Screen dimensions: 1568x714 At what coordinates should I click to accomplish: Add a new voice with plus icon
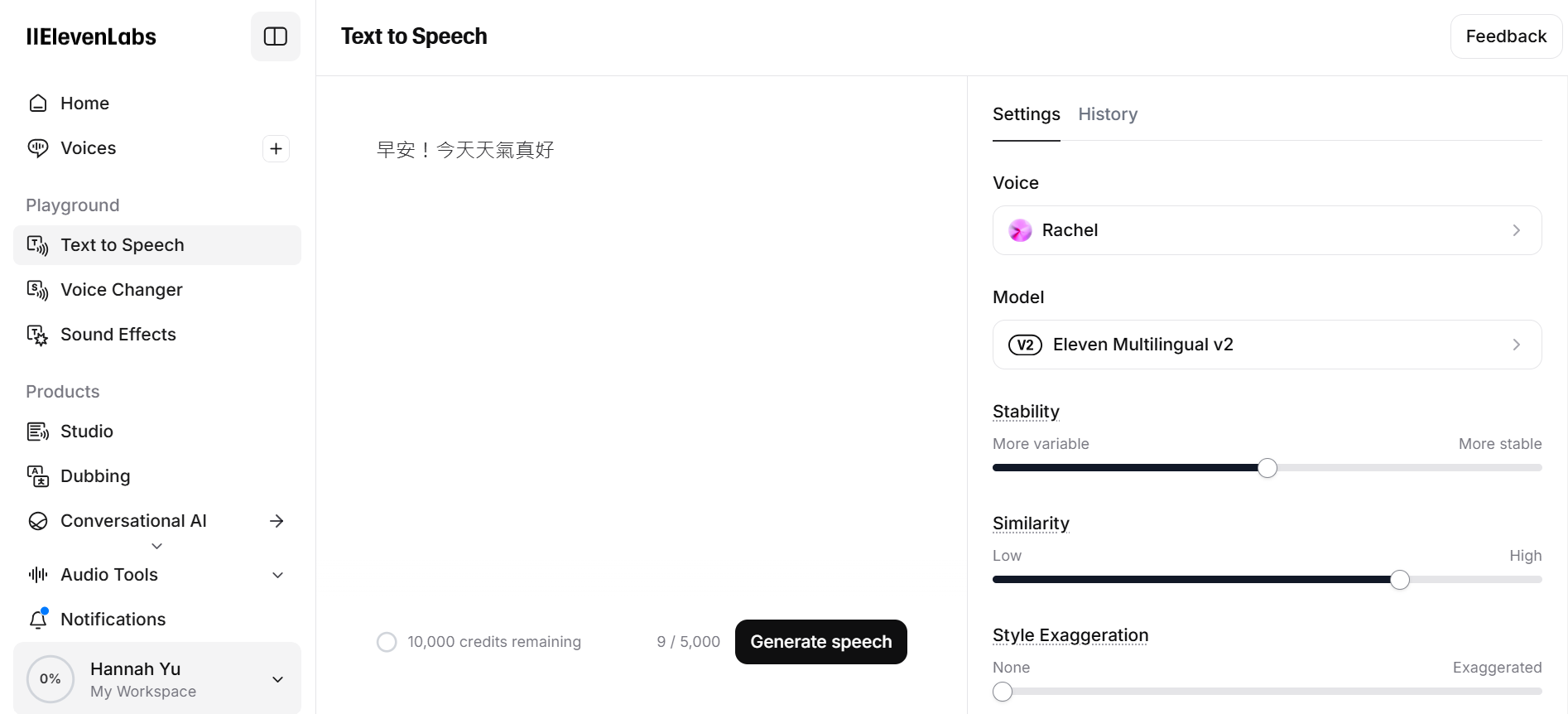click(x=276, y=149)
